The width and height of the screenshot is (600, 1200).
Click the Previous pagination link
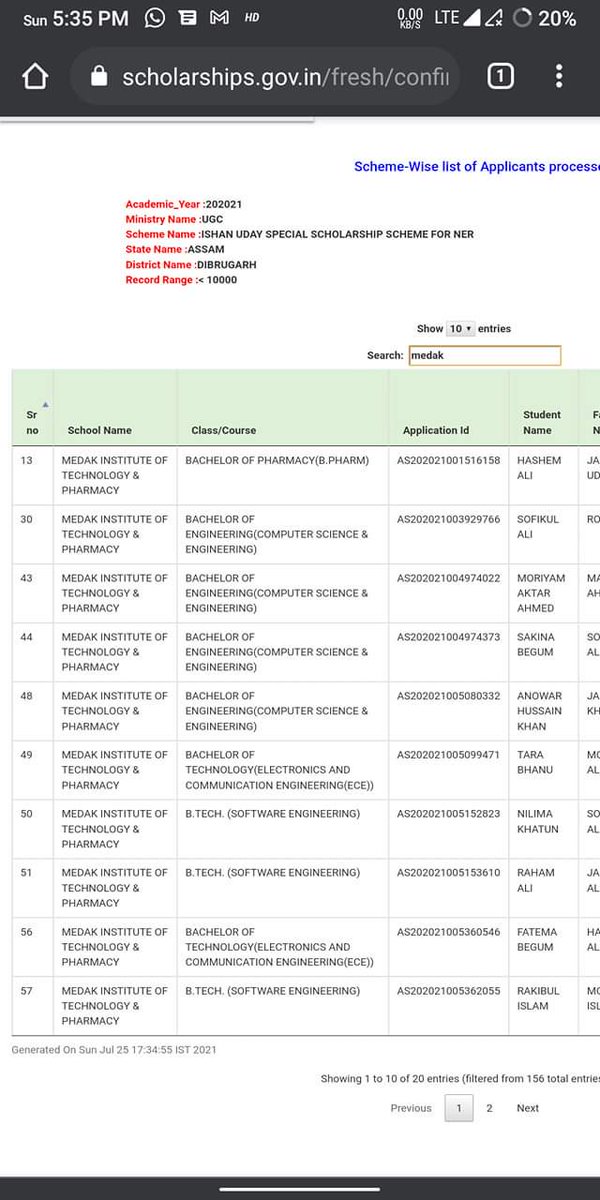(411, 1108)
